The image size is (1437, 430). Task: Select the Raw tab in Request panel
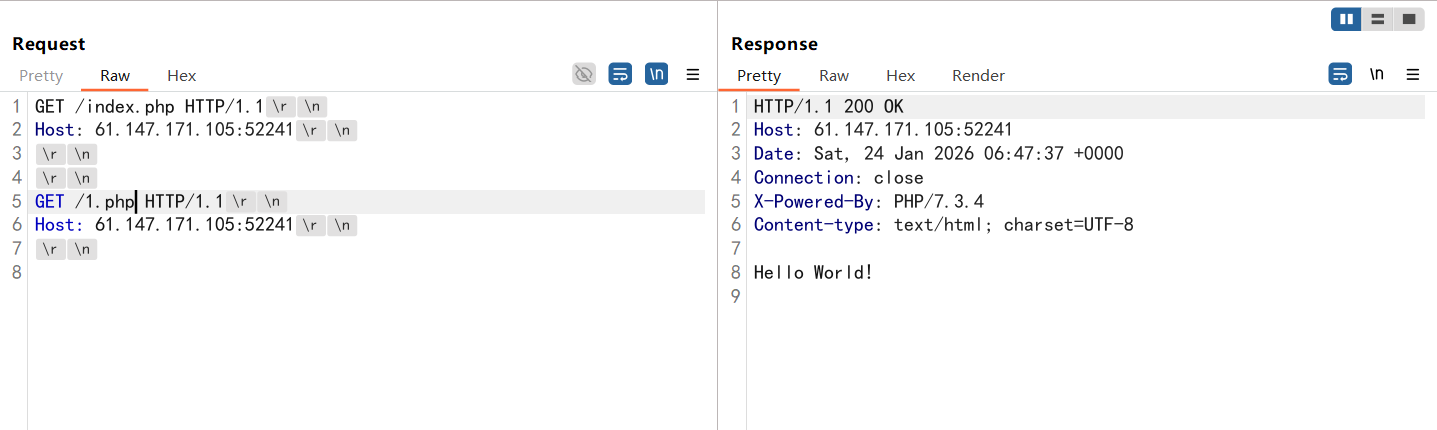click(x=115, y=76)
